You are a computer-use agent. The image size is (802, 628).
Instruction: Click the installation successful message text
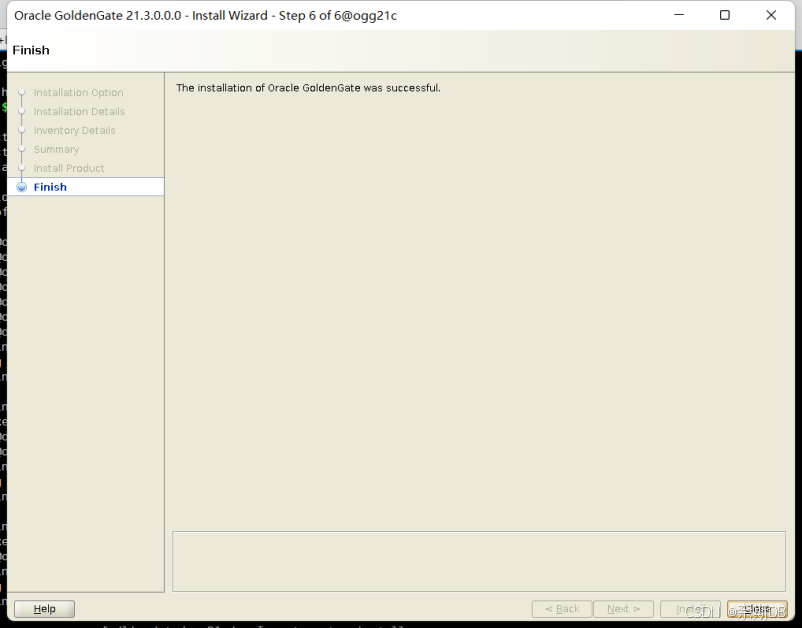point(308,88)
